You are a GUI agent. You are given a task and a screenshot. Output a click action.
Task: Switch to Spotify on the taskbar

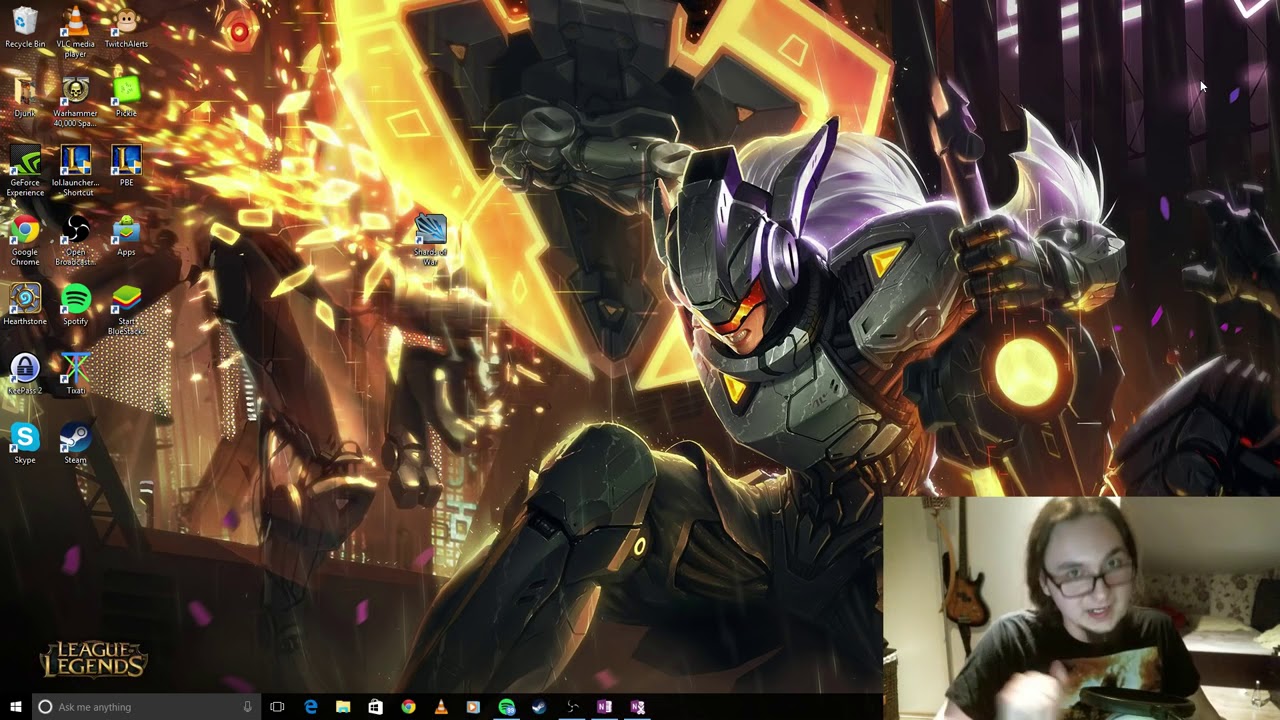506,707
